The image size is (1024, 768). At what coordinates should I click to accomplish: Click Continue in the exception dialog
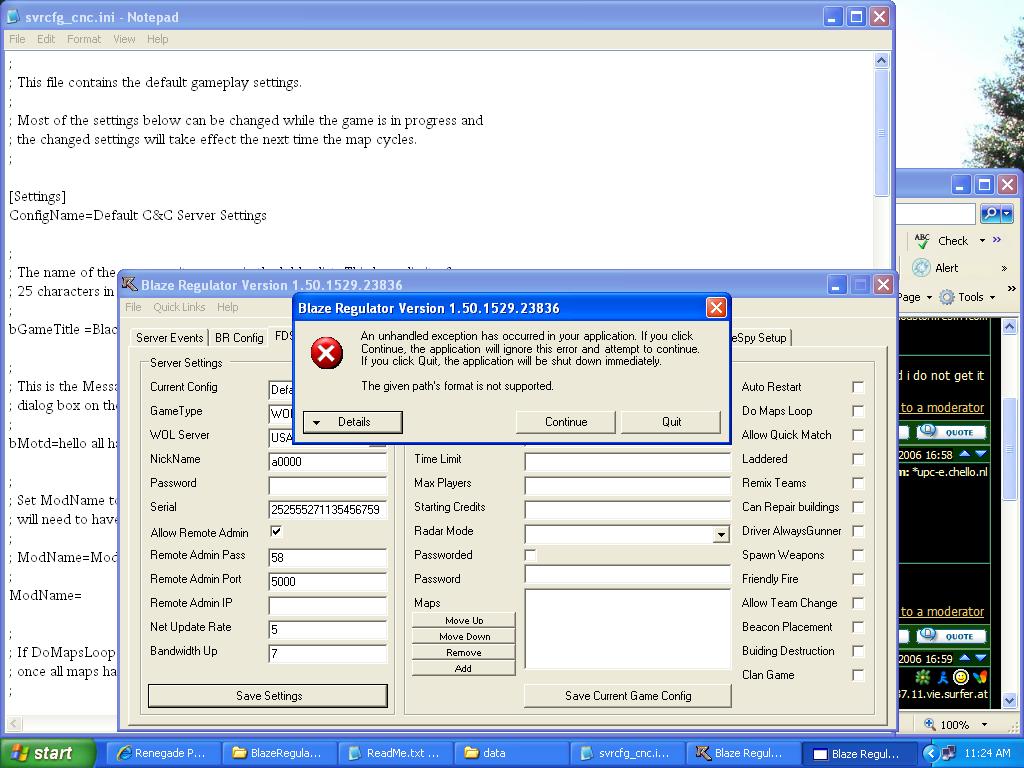566,422
